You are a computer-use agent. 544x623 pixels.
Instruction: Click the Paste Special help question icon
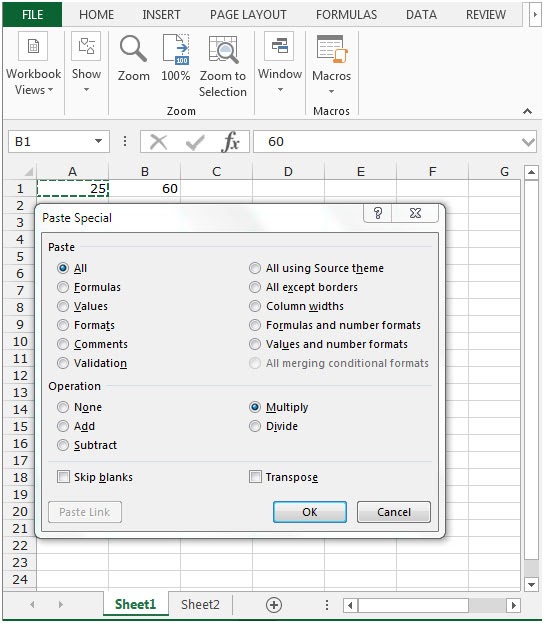click(378, 213)
